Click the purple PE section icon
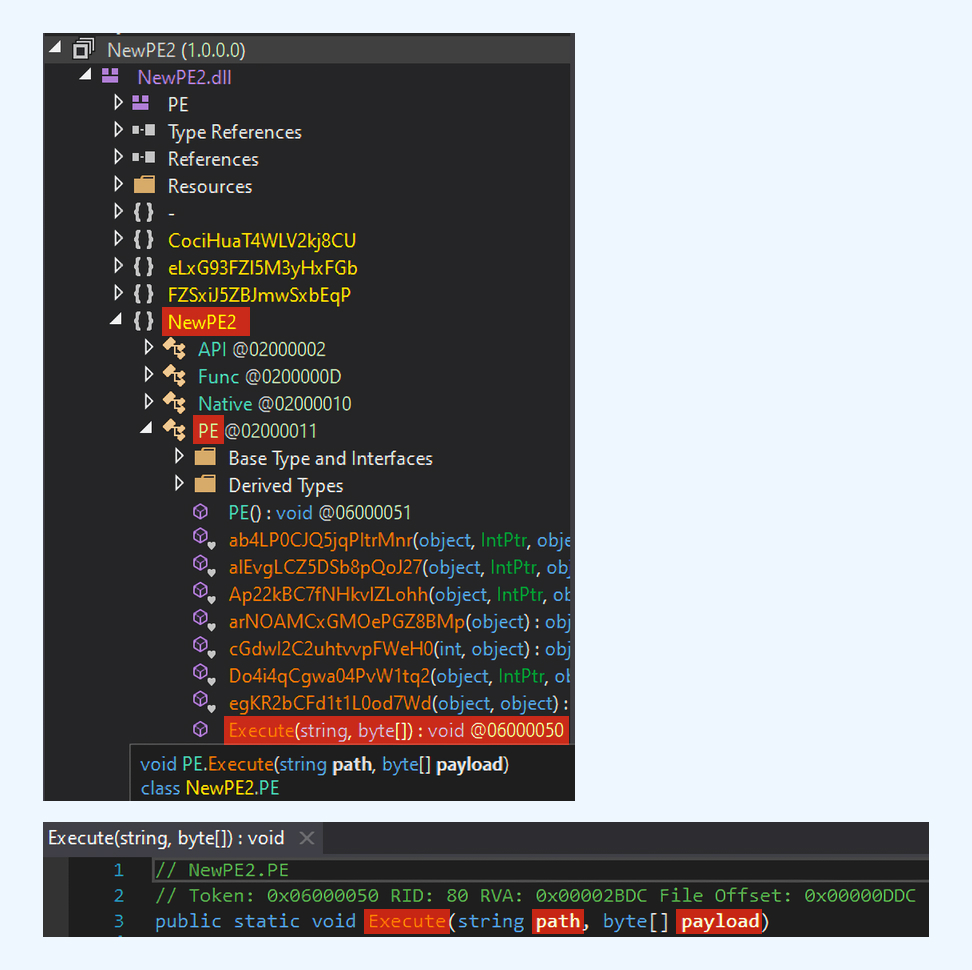The image size is (972, 970). 141,103
